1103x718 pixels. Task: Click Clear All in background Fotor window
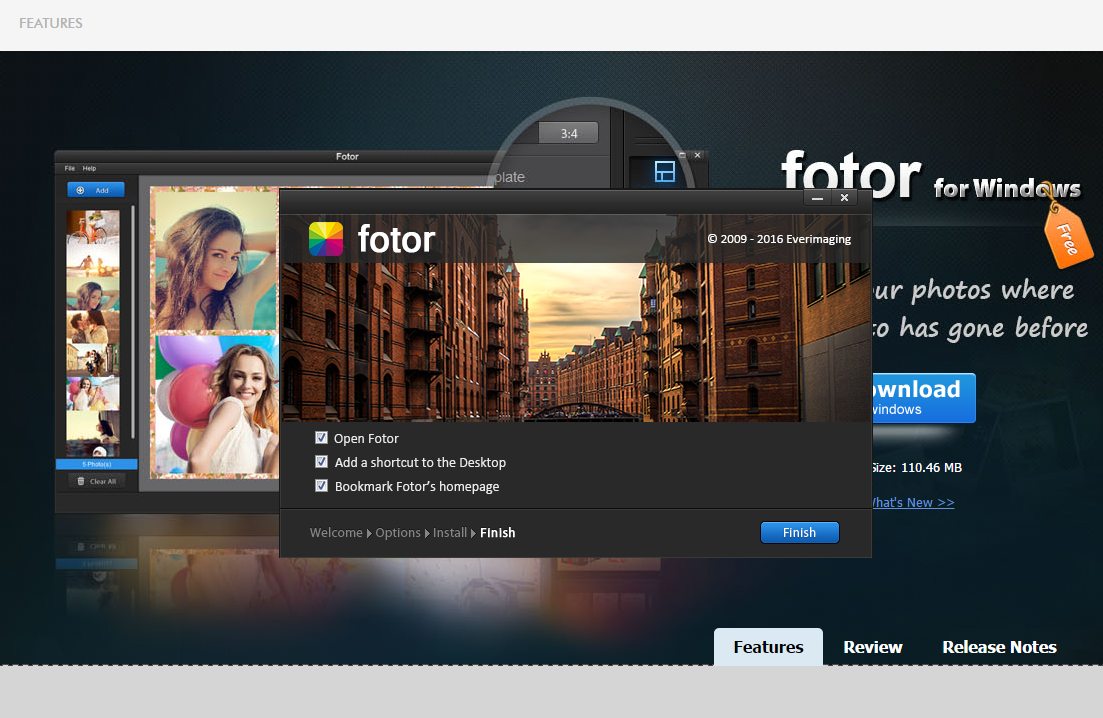[x=96, y=481]
